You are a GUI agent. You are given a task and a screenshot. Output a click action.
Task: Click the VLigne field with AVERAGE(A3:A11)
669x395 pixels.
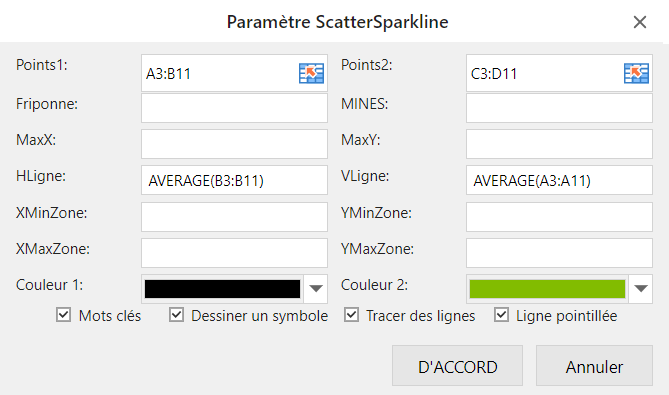(x=559, y=180)
